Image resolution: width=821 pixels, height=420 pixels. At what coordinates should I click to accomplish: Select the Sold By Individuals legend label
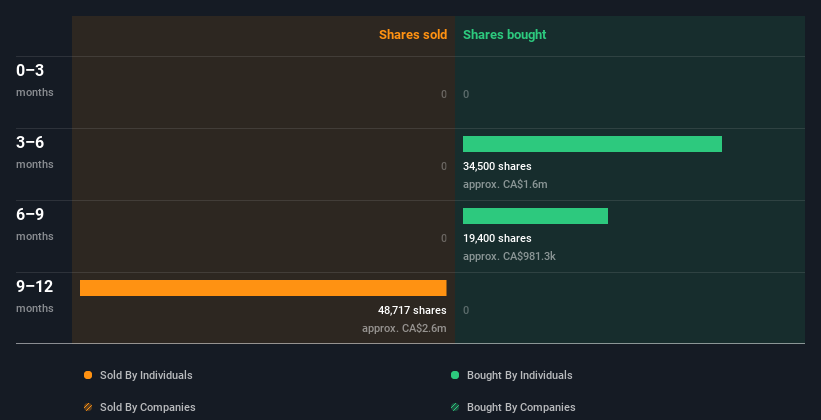pyautogui.click(x=146, y=375)
